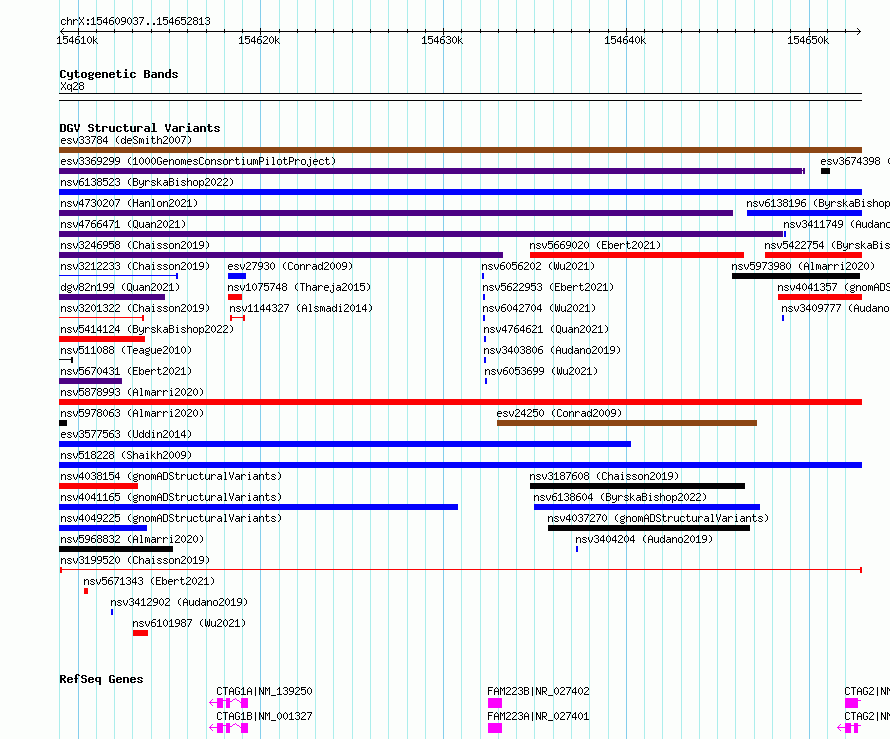Open esv3674398 variant label
Screen dimensions: 890x739
coord(855,161)
